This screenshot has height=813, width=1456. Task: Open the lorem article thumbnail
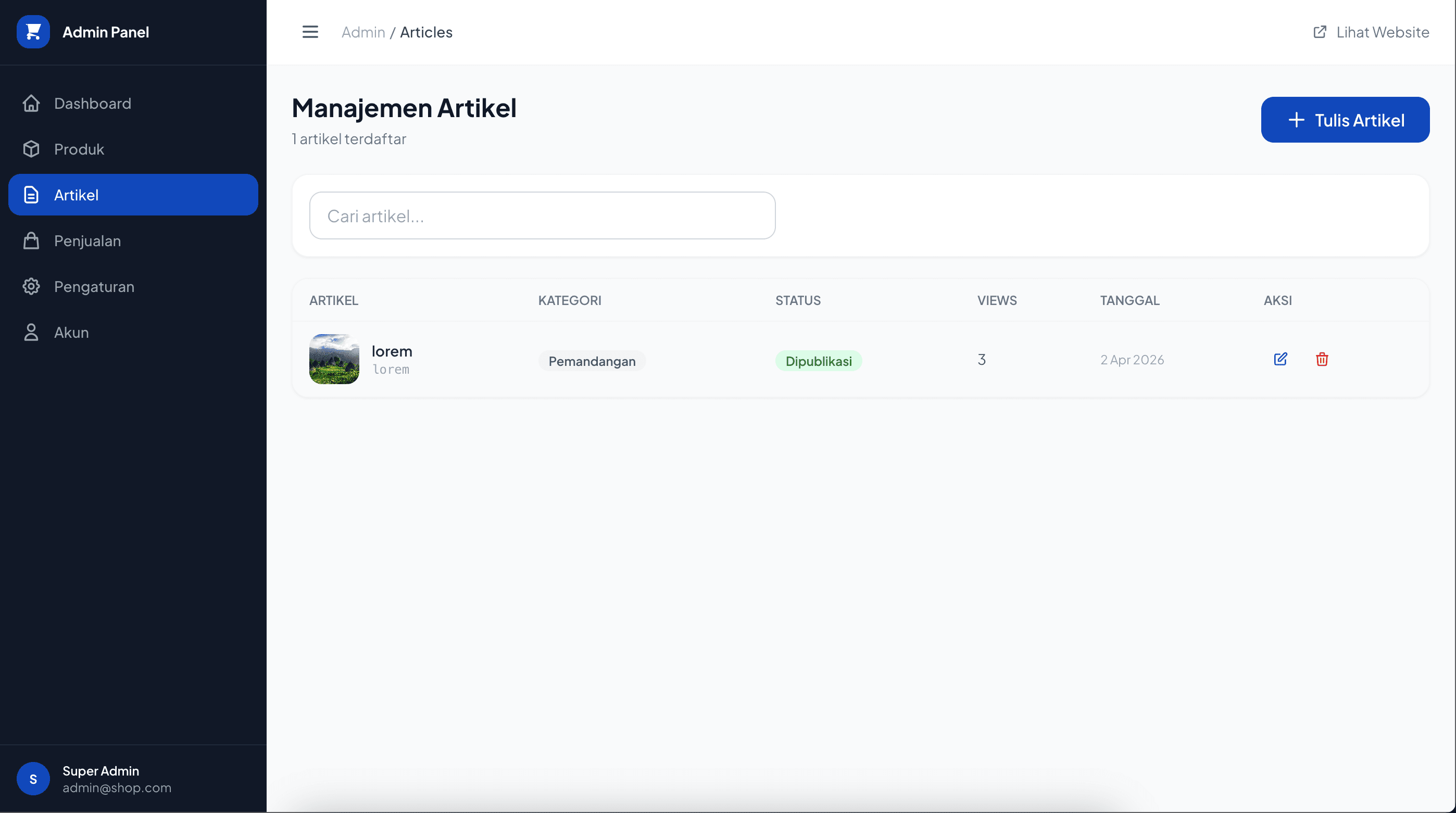click(334, 359)
